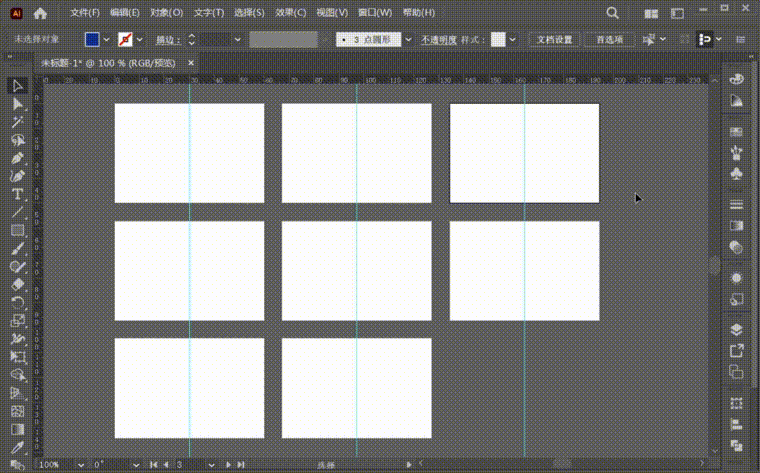760x473 pixels.
Task: Select the Selection tool arrow
Action: [x=17, y=86]
